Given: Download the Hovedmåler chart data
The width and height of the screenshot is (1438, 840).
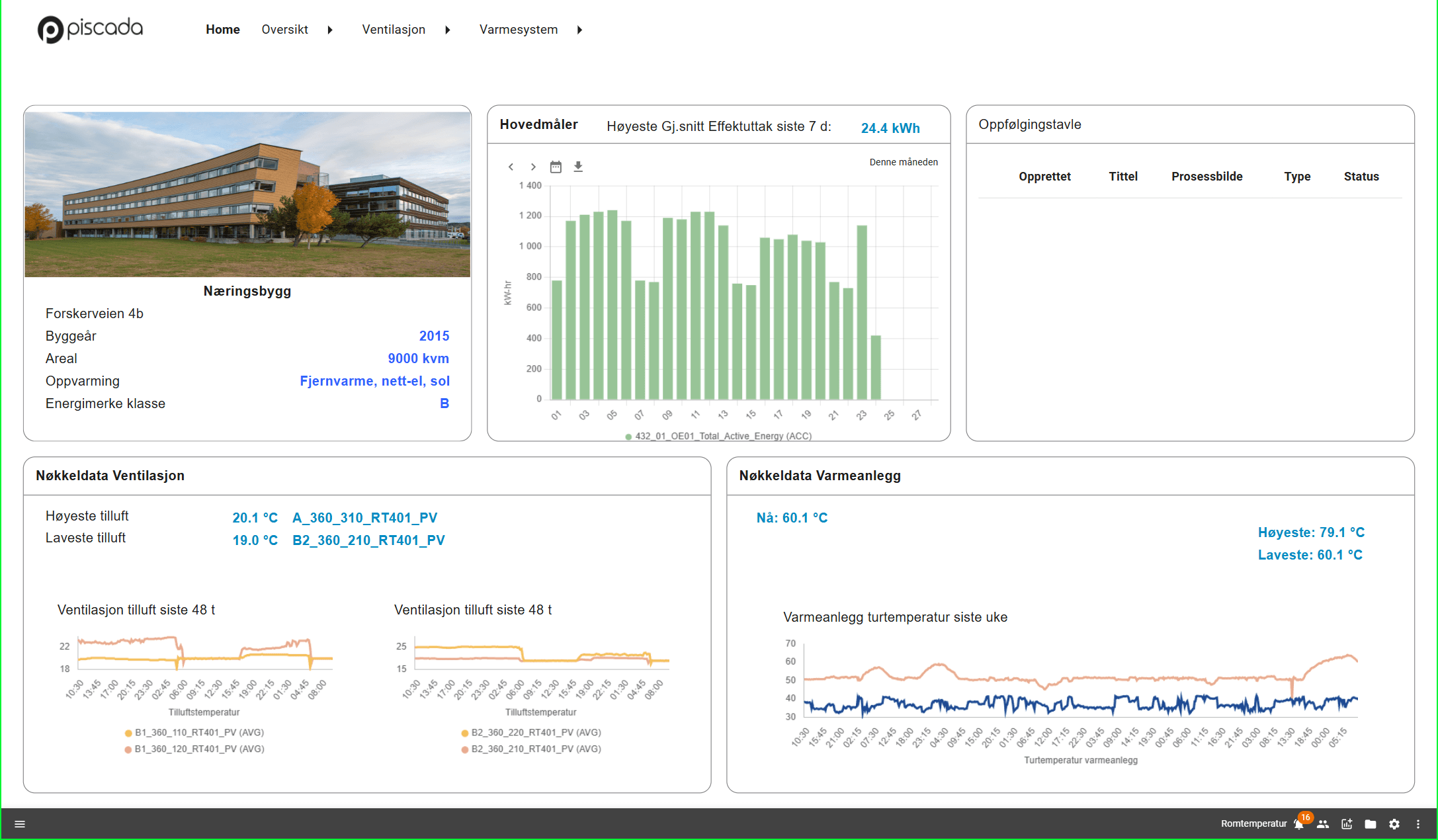Looking at the screenshot, I should click(578, 167).
